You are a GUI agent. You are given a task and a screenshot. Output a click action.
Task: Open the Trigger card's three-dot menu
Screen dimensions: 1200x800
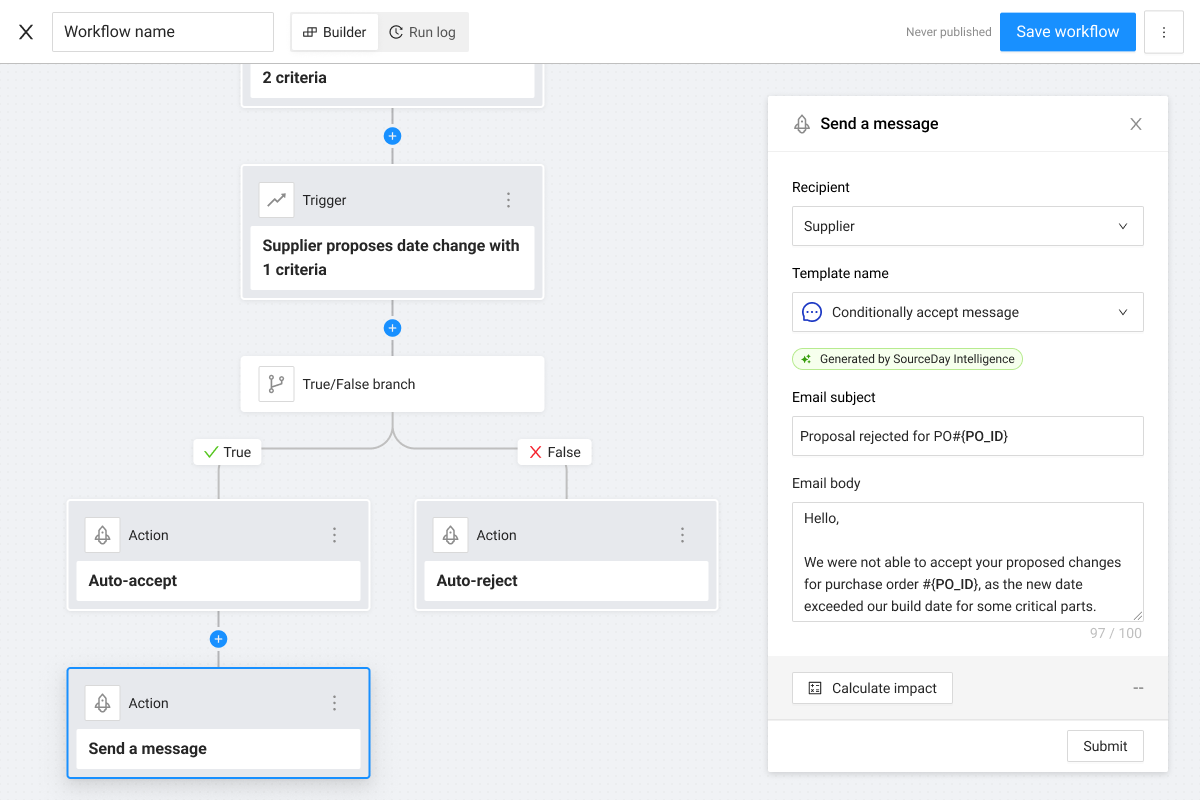tap(508, 200)
